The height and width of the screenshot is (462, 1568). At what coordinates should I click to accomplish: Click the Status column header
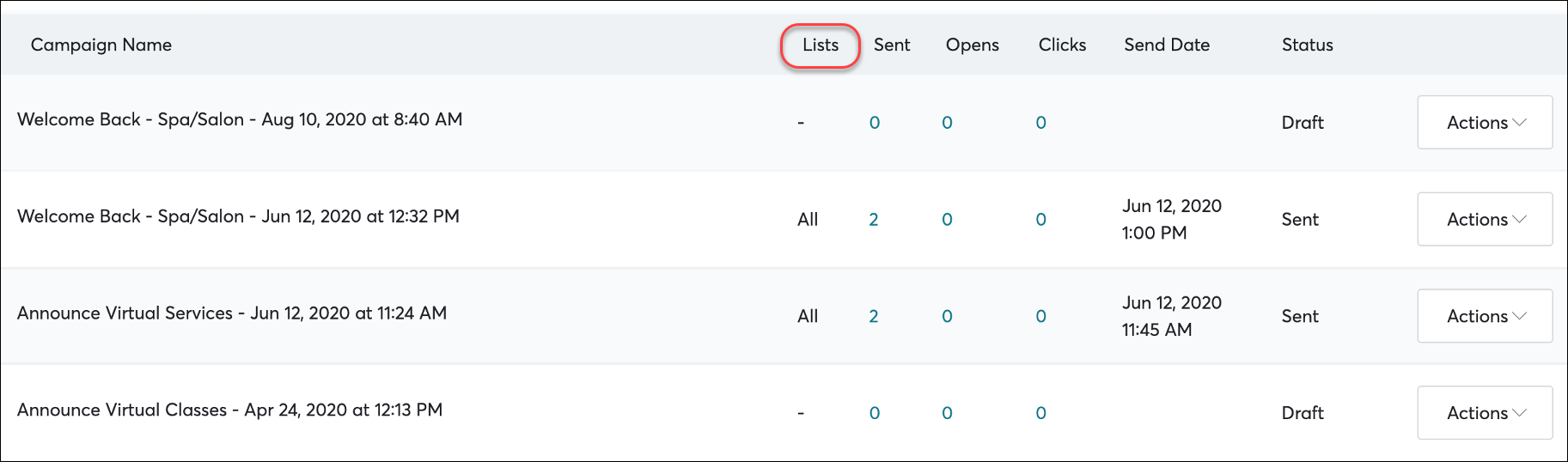pyautogui.click(x=1308, y=45)
